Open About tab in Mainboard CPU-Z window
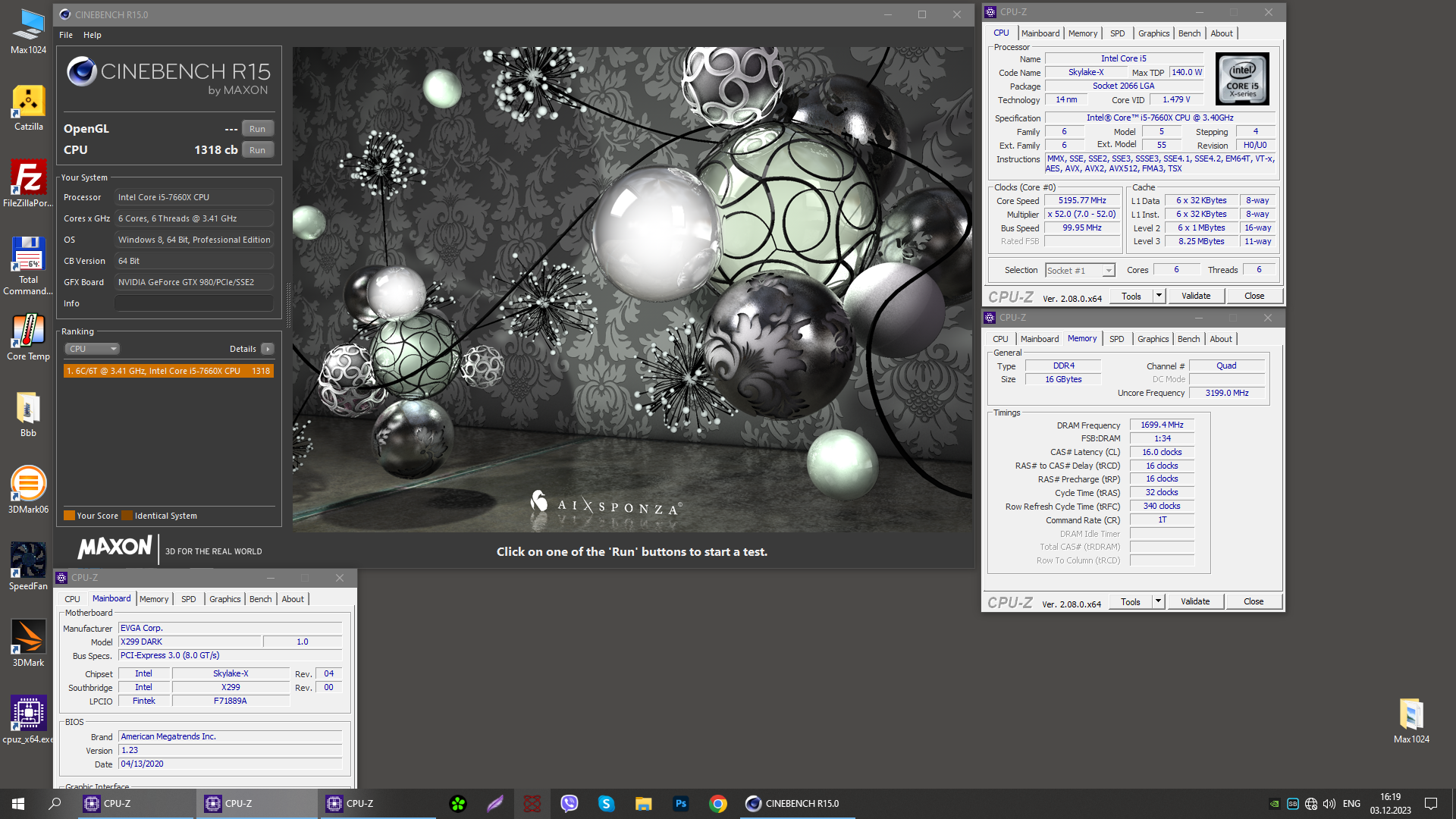The width and height of the screenshot is (1456, 819). tap(293, 599)
